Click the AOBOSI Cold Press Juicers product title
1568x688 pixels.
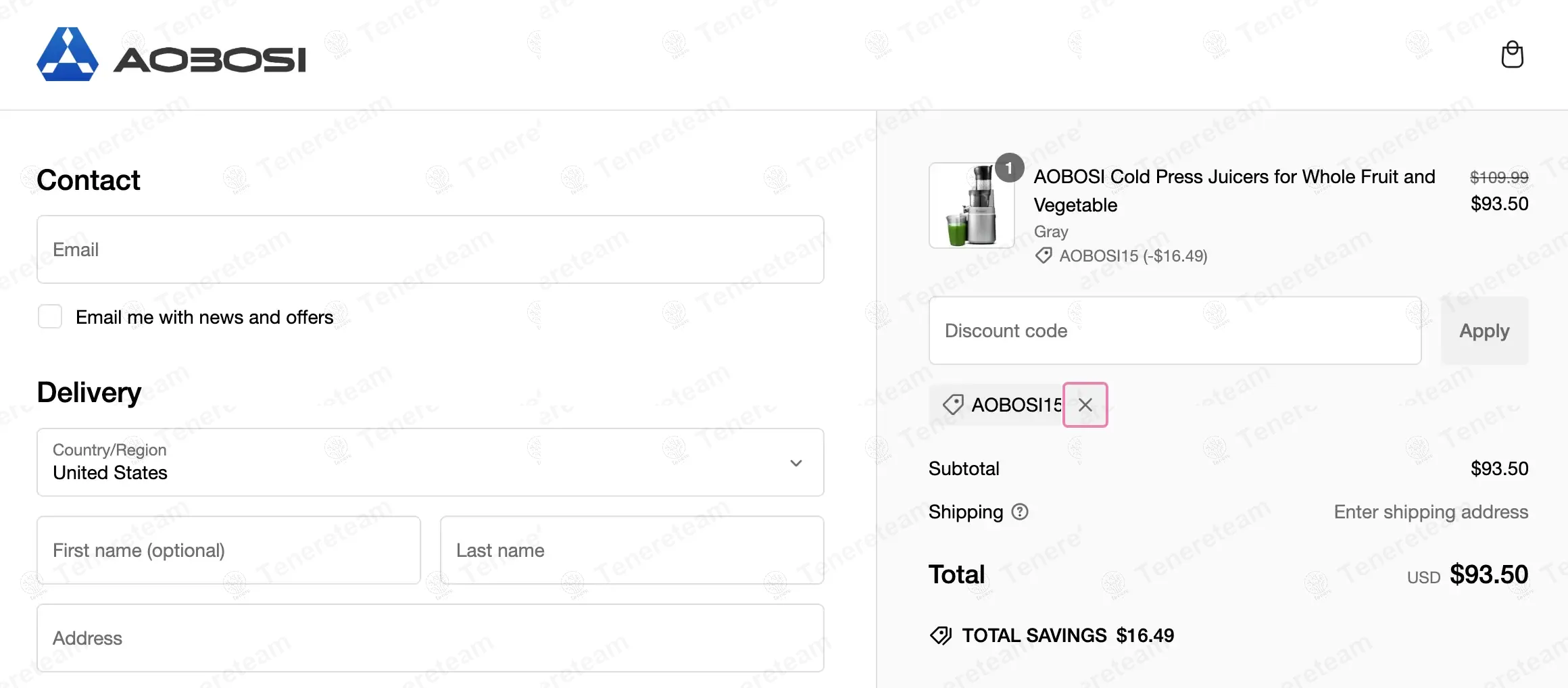[x=1234, y=191]
